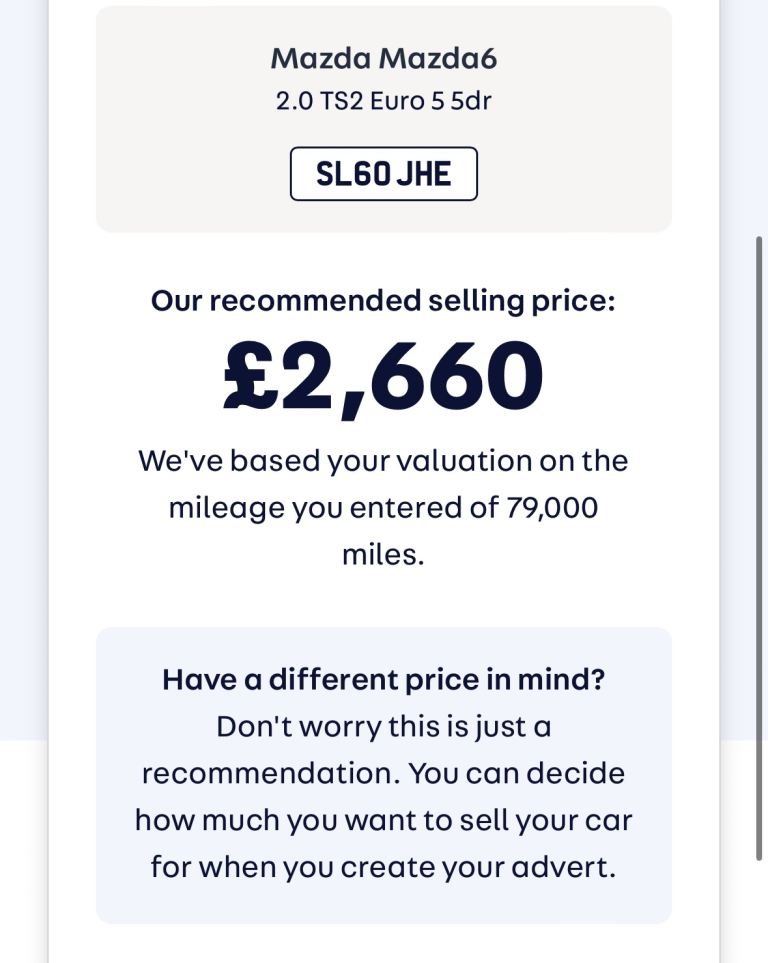Click the scrollbar track below the thumb
The height and width of the screenshot is (963, 768).
click(x=759, y=912)
